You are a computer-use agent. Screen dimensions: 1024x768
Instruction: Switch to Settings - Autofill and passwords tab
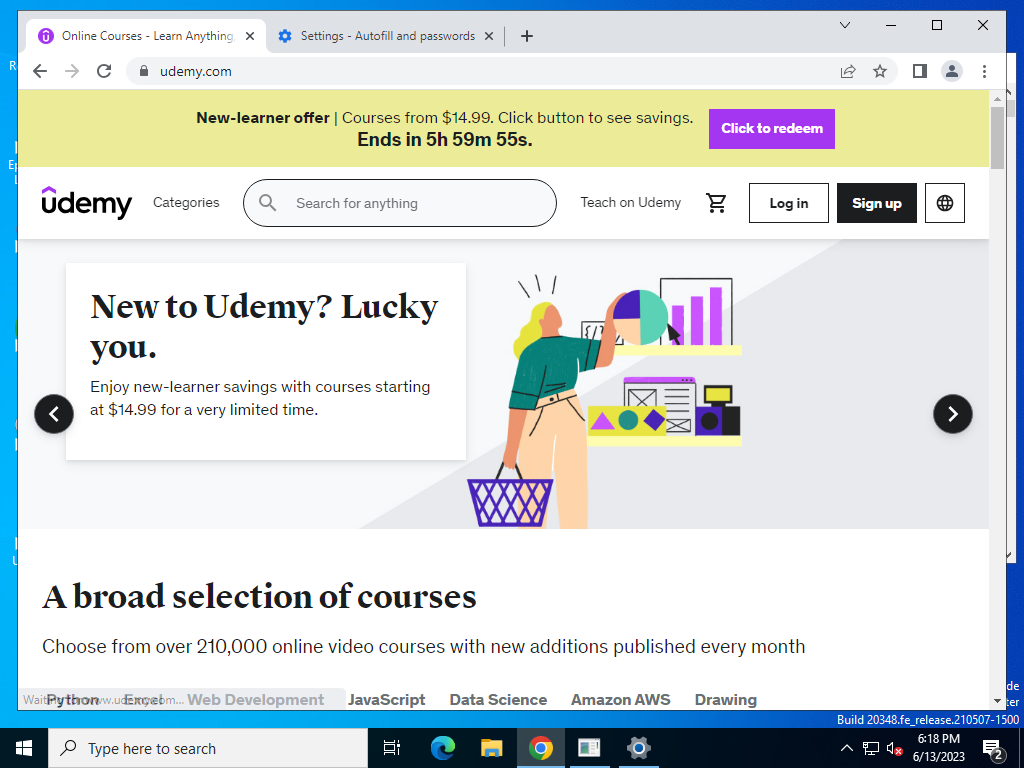tap(385, 36)
